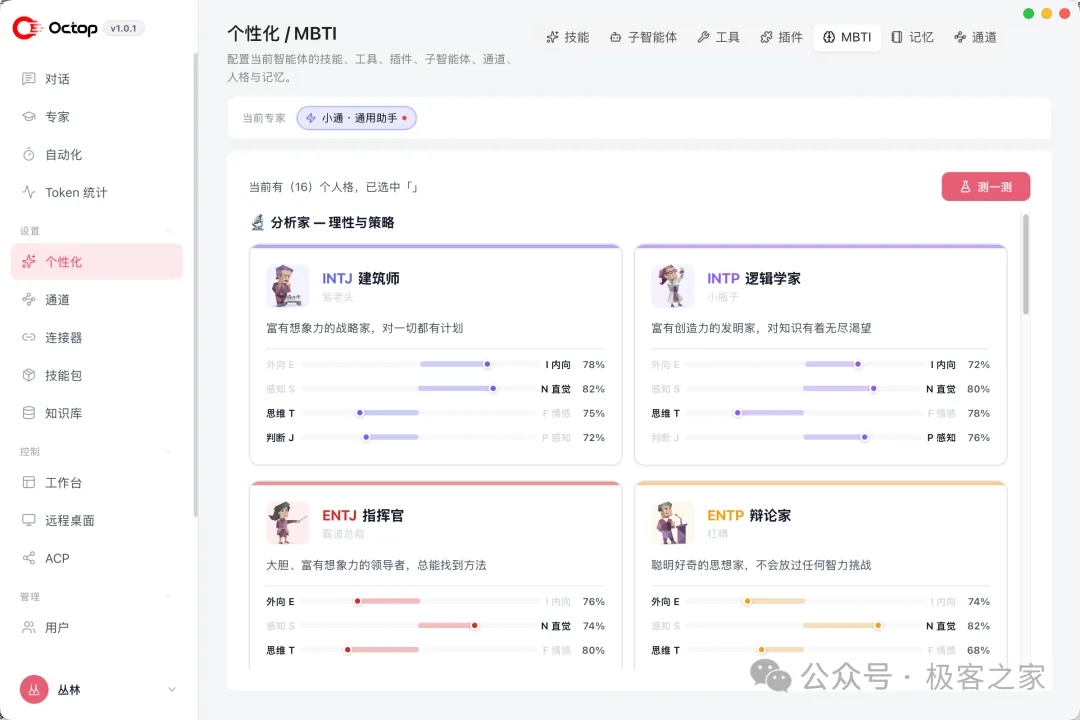The width and height of the screenshot is (1080, 720).
Task: Open the 小通 · 通用助手 expert selector
Action: 357,118
